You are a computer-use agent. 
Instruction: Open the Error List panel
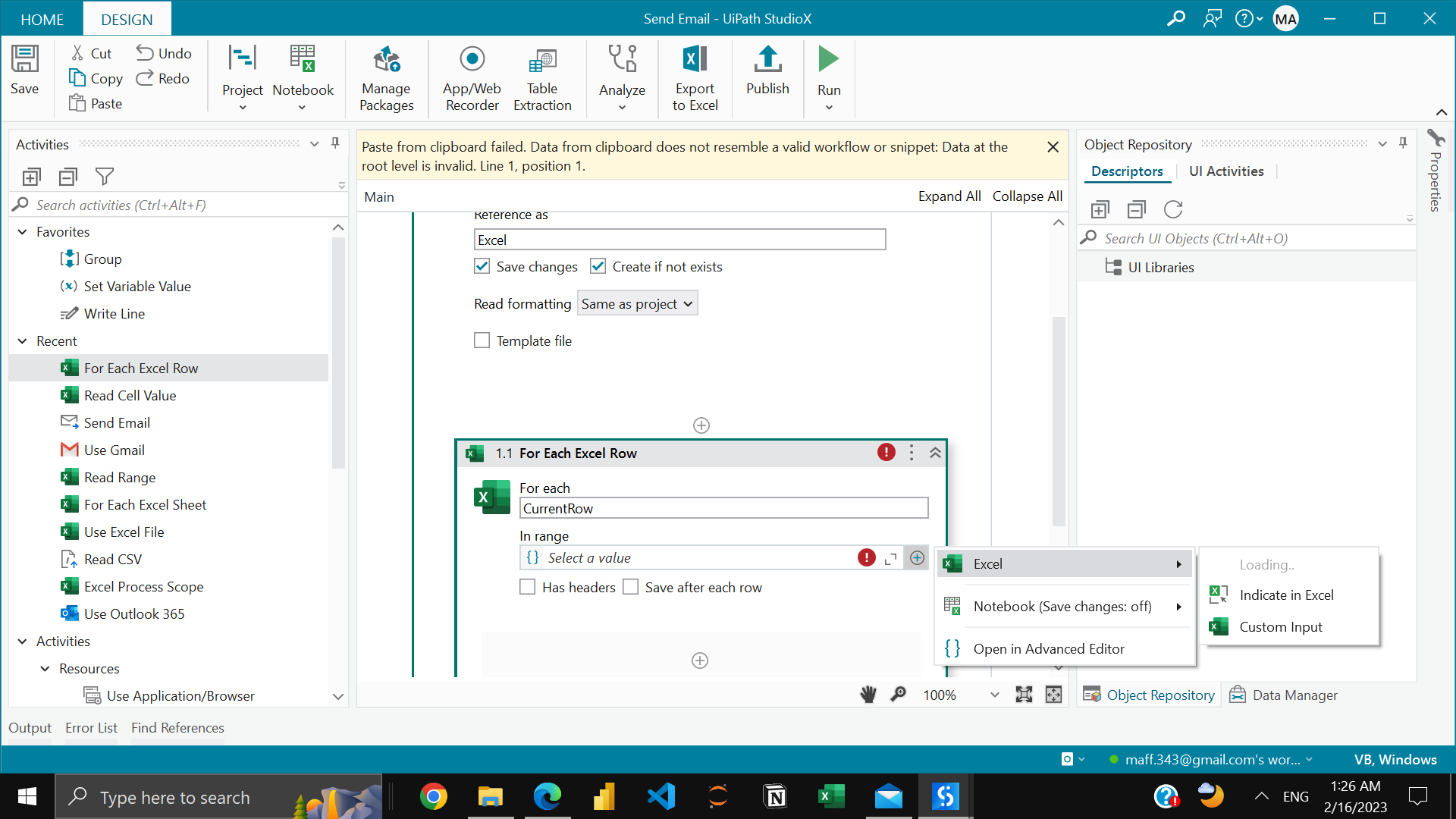pos(91,727)
